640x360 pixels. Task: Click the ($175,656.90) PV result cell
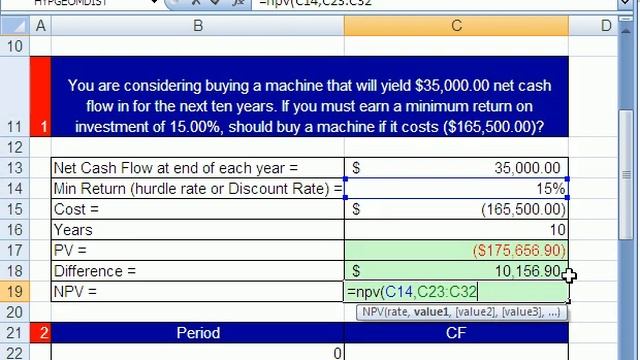(x=456, y=250)
